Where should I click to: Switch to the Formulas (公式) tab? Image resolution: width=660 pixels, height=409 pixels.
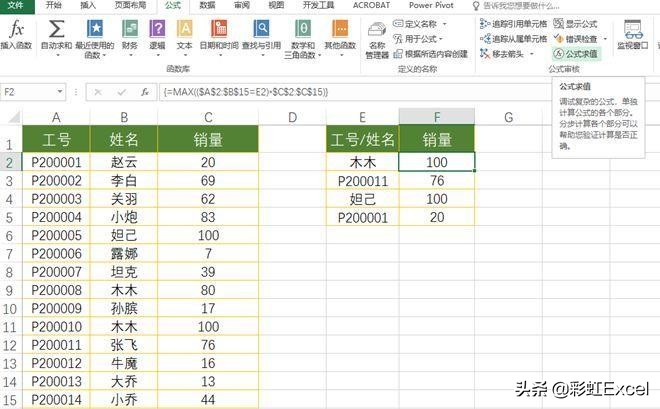173,5
